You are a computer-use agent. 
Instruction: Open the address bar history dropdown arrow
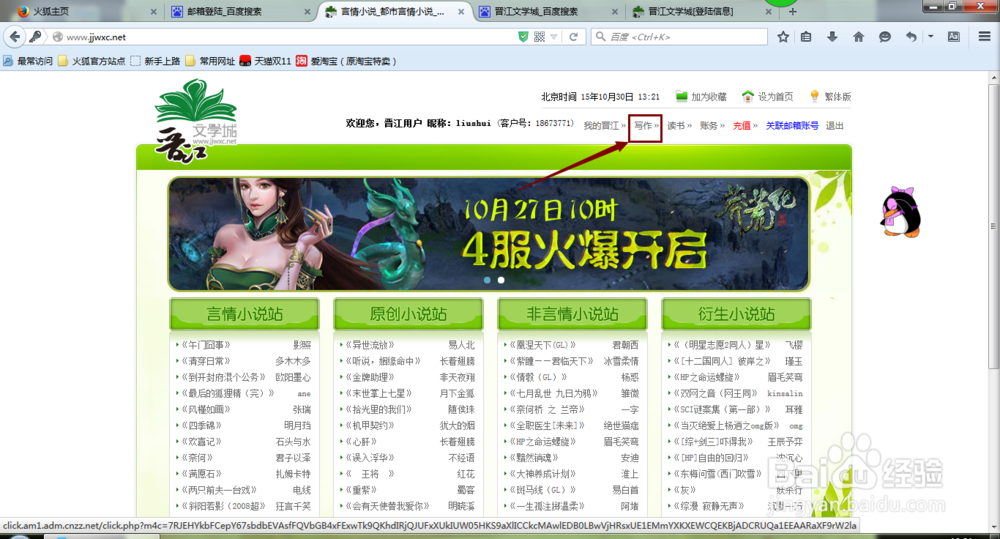554,37
